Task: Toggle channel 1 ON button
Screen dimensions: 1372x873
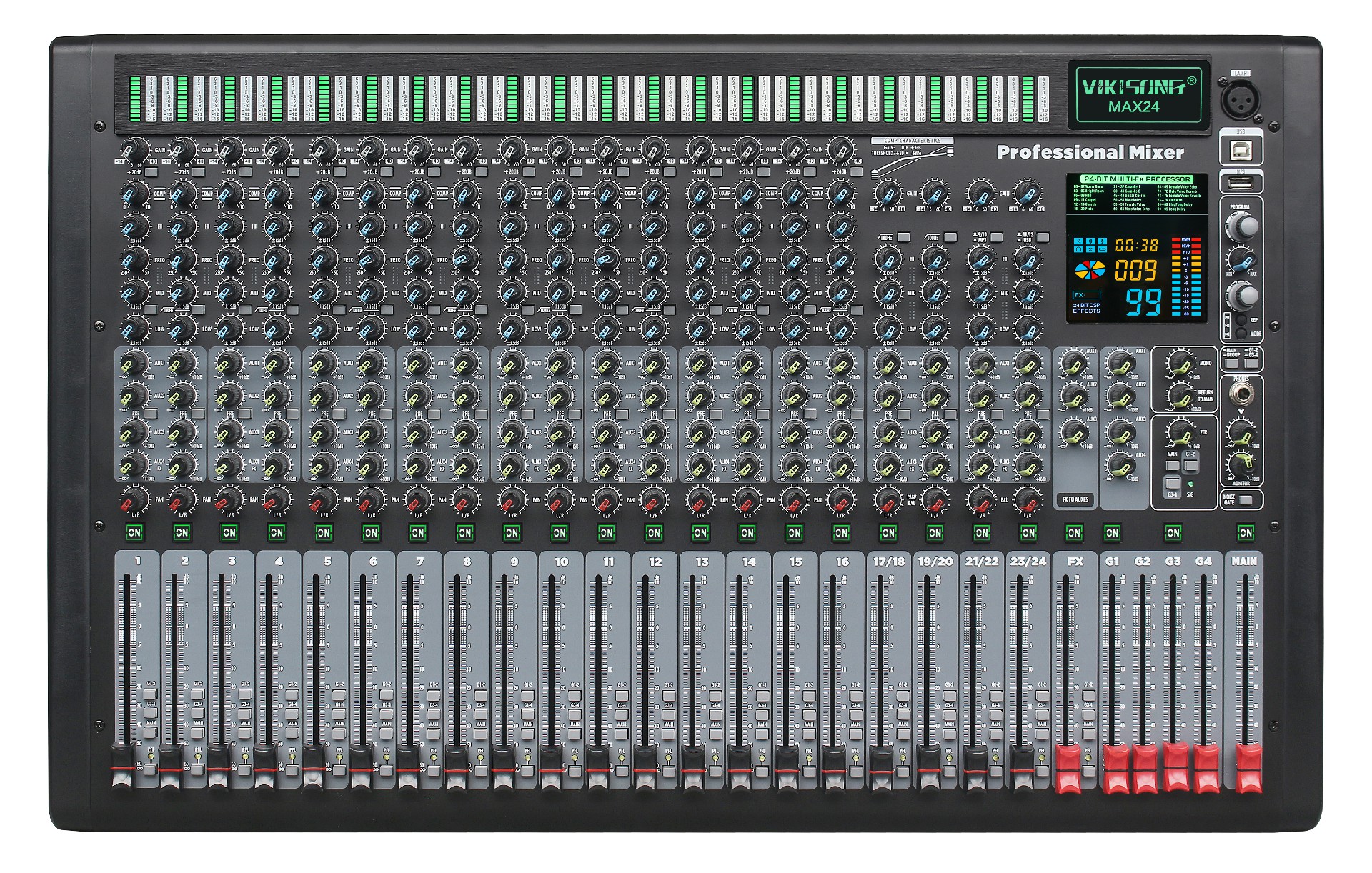Action: click(134, 532)
